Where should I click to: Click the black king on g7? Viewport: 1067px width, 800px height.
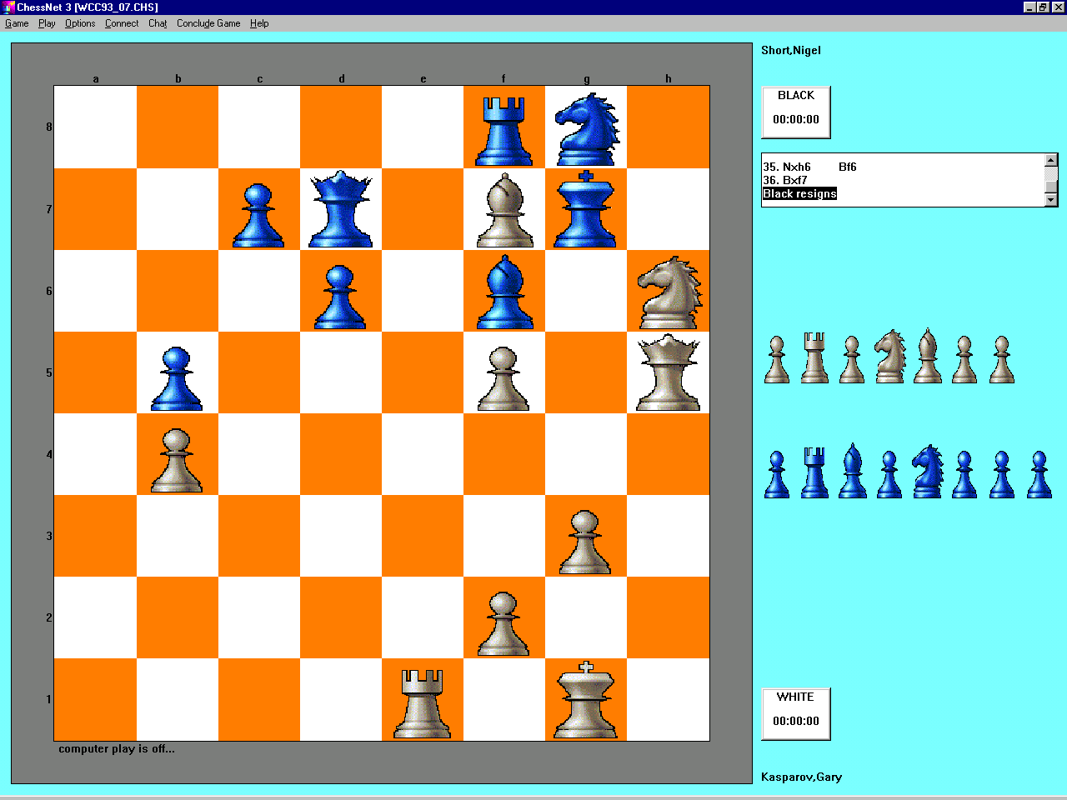tap(585, 210)
